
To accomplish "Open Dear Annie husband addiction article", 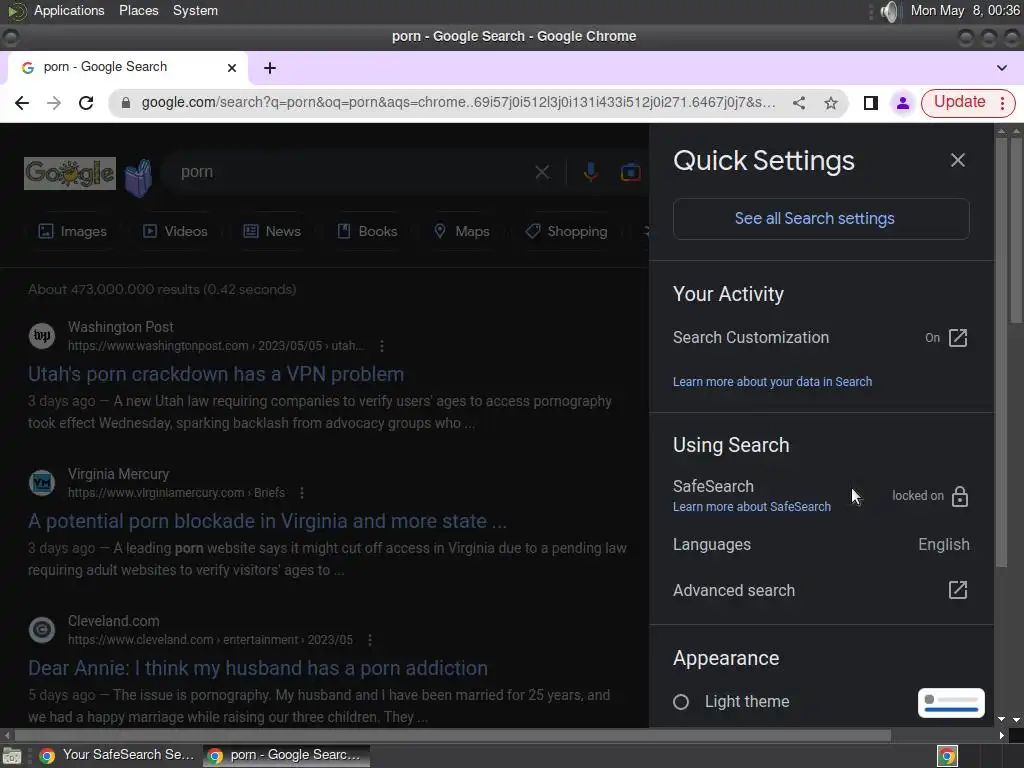I will [x=258, y=668].
